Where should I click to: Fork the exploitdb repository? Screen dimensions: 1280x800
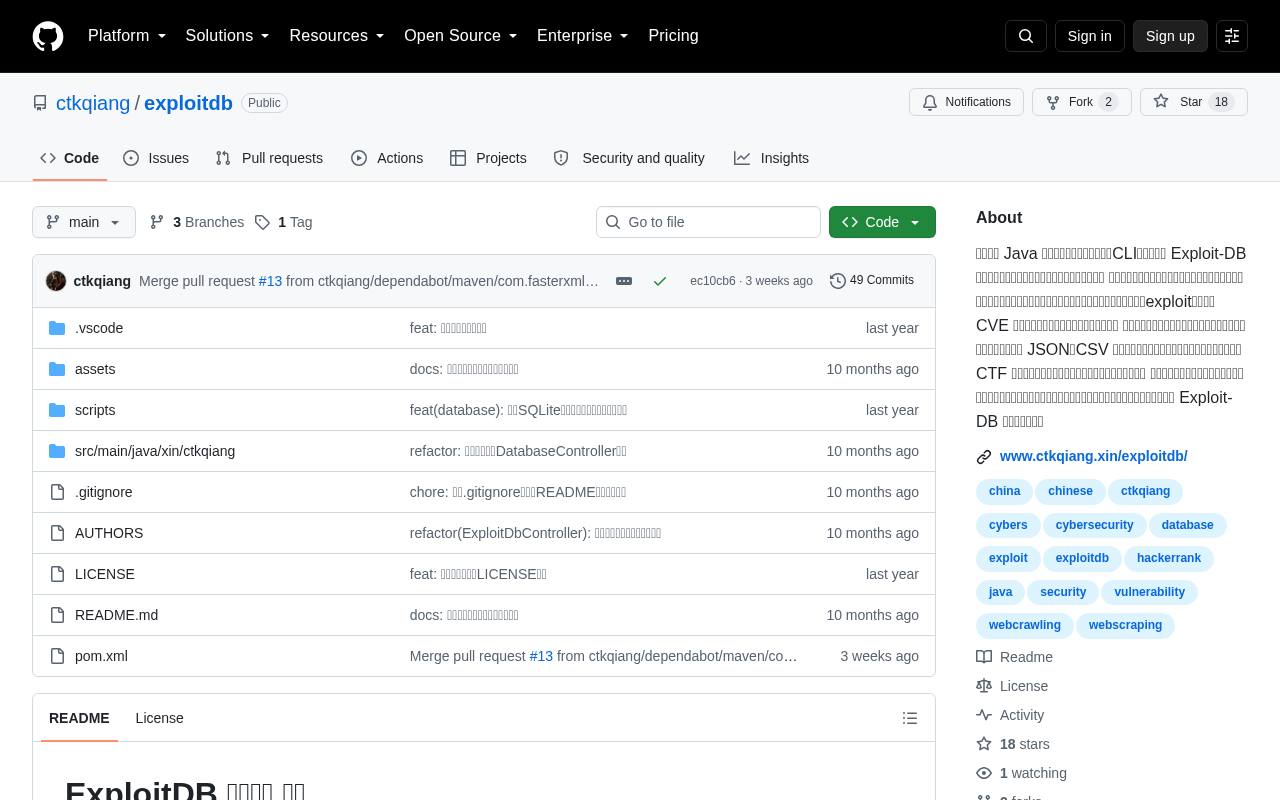(x=1081, y=102)
